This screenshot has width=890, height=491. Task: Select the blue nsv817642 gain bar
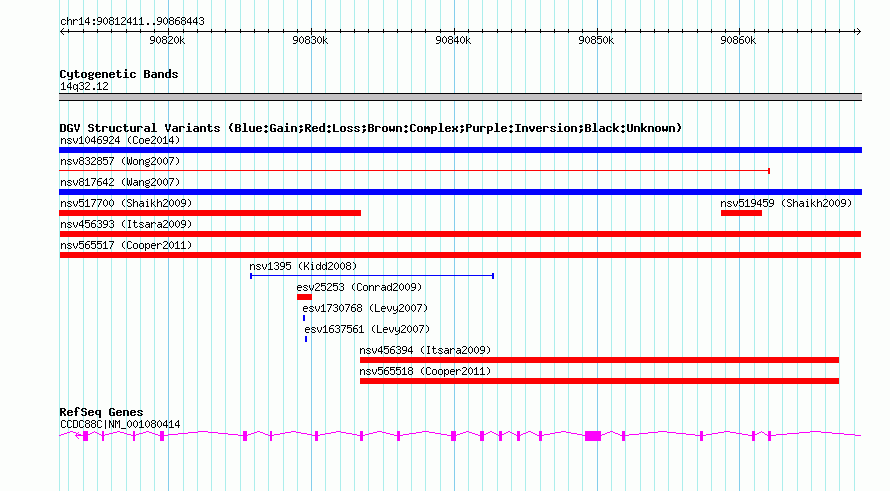(460, 192)
